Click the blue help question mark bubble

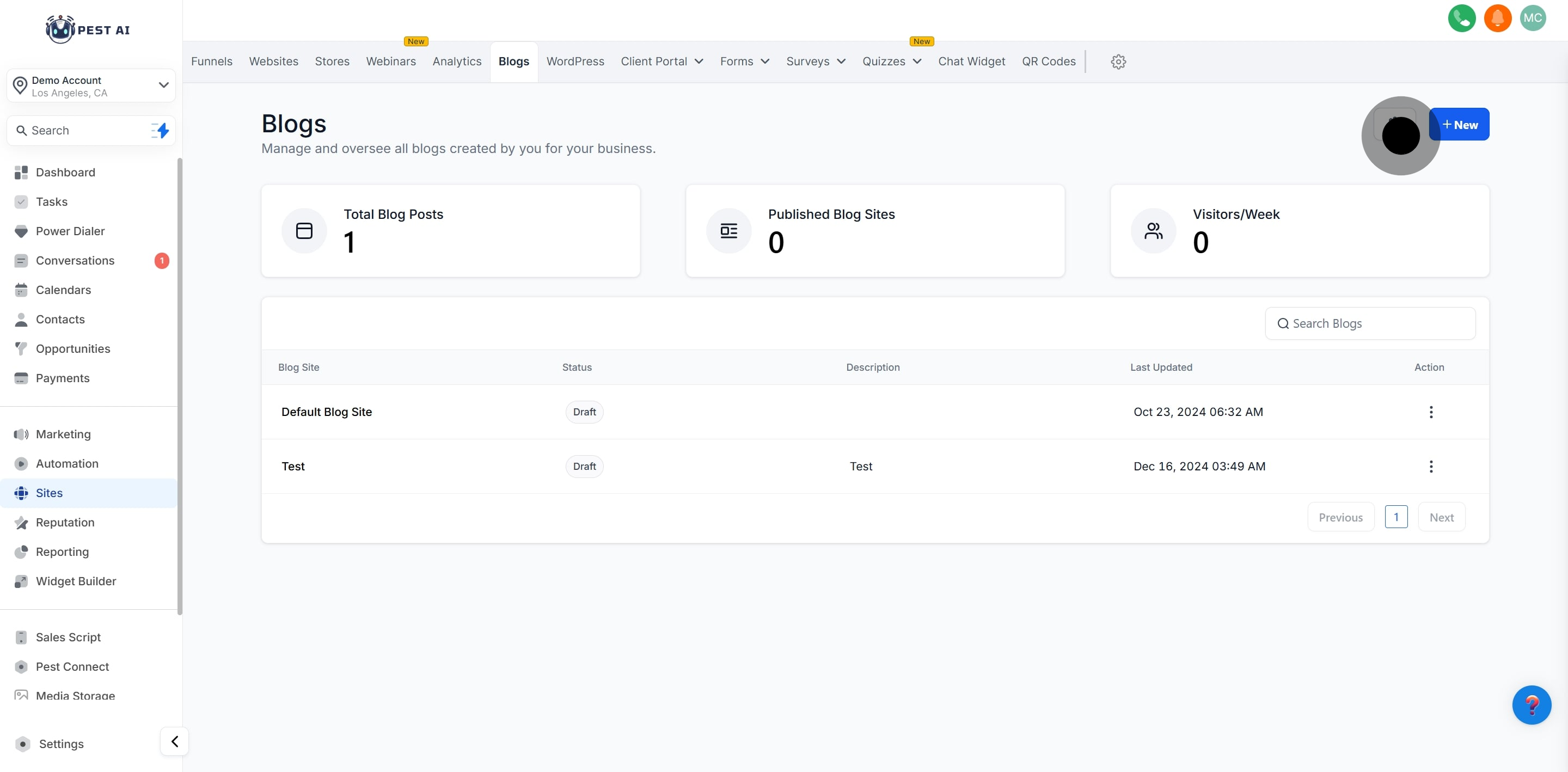click(1531, 705)
